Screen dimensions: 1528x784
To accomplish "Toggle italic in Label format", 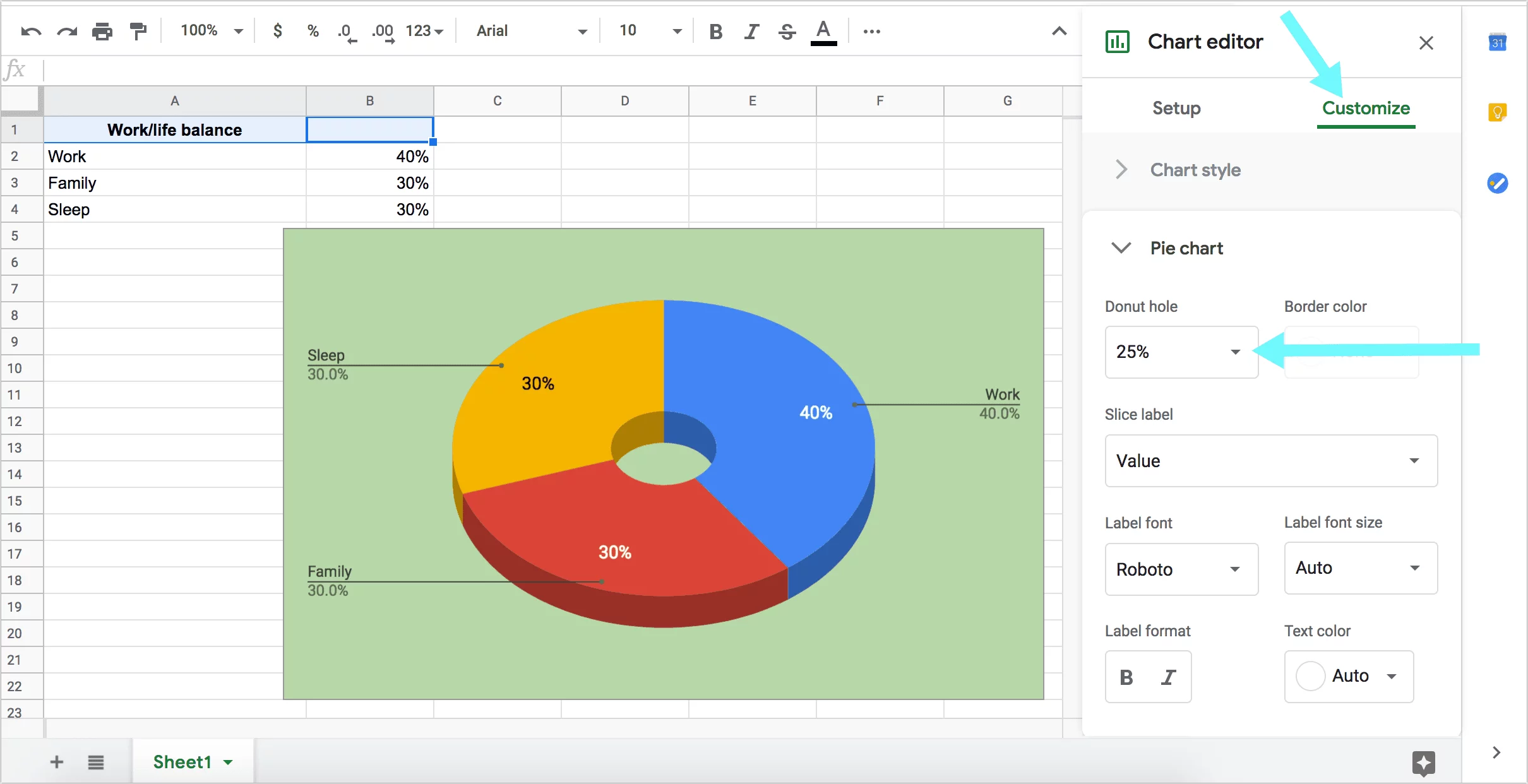I will click(x=1169, y=677).
